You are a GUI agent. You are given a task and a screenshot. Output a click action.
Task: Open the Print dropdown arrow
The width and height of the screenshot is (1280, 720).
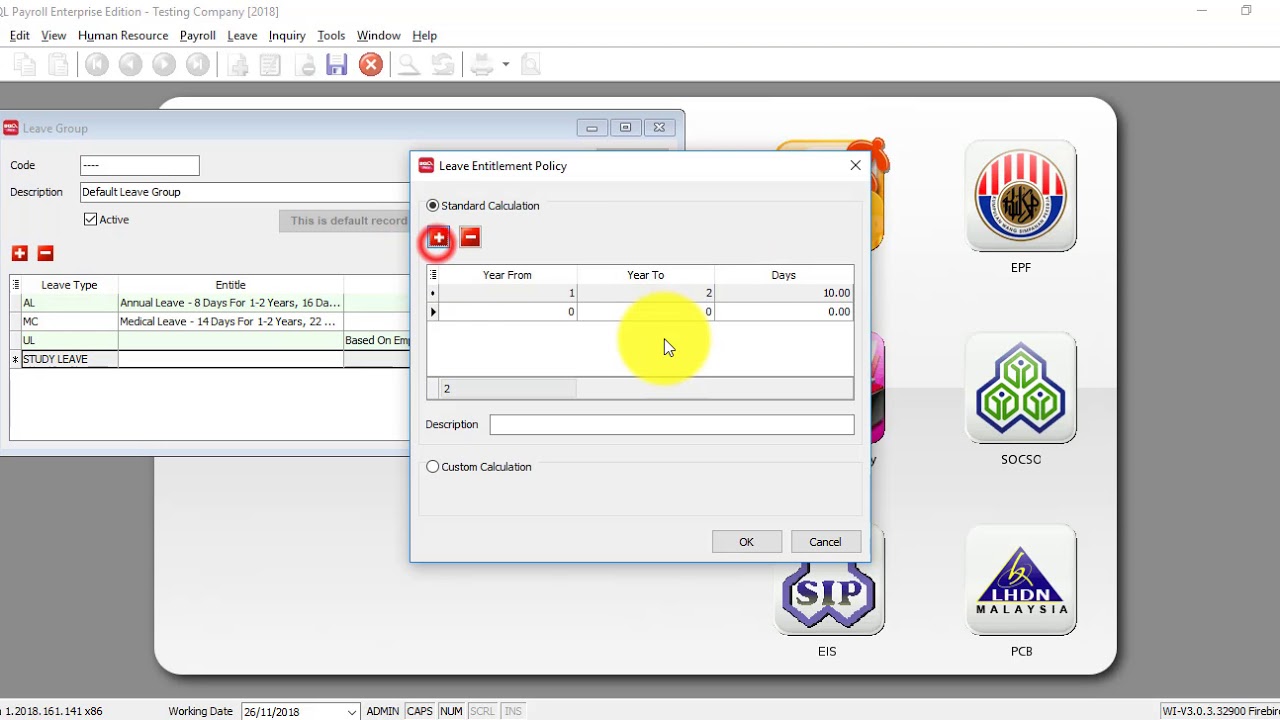(505, 65)
